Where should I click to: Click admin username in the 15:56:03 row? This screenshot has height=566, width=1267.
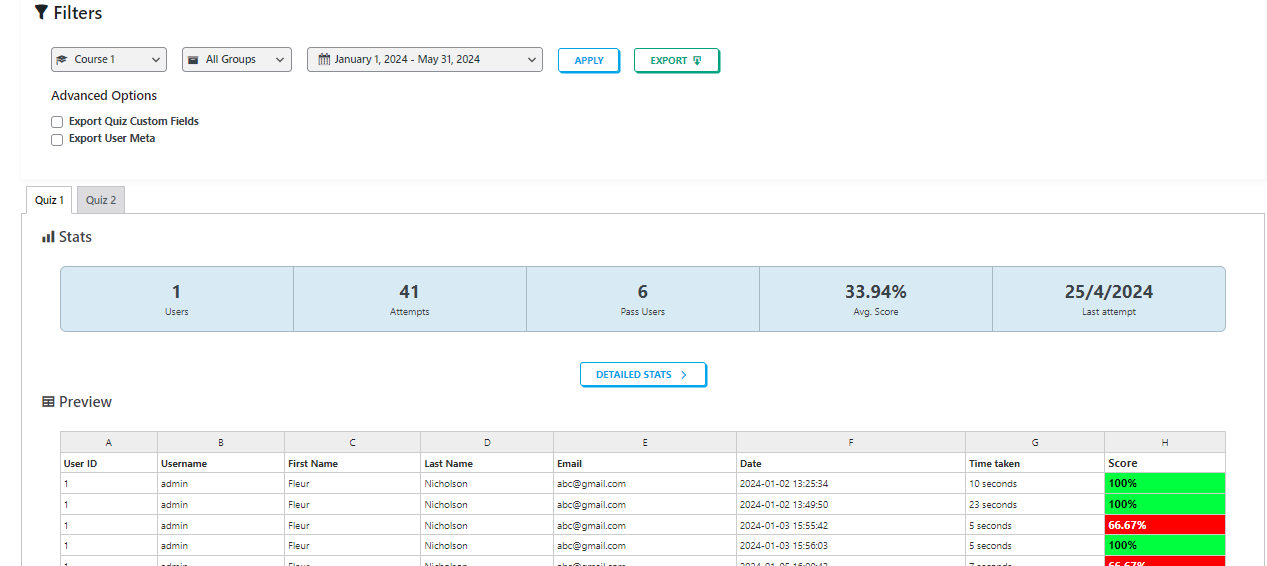[221, 546]
